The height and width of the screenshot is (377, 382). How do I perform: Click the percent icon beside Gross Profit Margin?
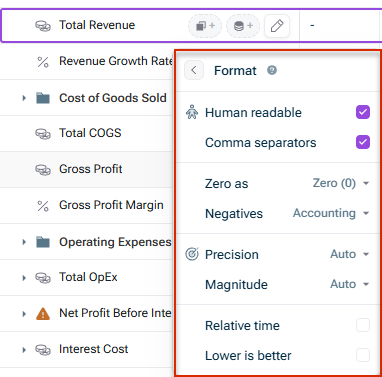[x=43, y=206]
